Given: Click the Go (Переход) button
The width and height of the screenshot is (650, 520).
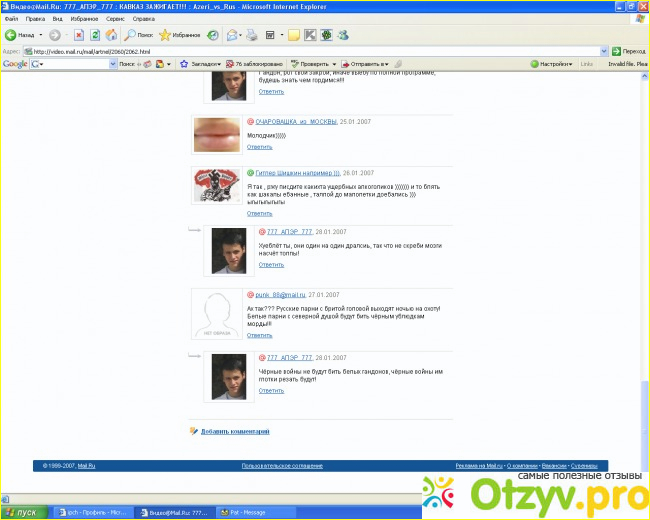Looking at the screenshot, I should click(628, 51).
